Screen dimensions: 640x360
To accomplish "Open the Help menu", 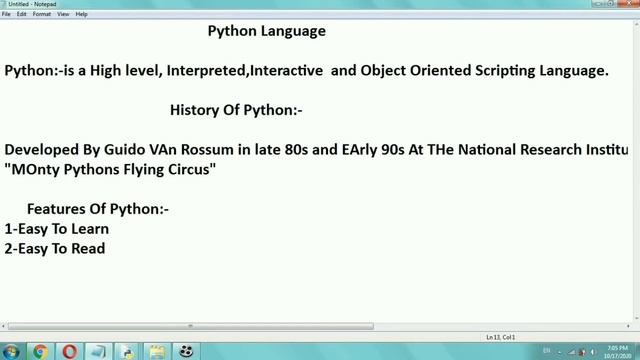I will (81, 14).
